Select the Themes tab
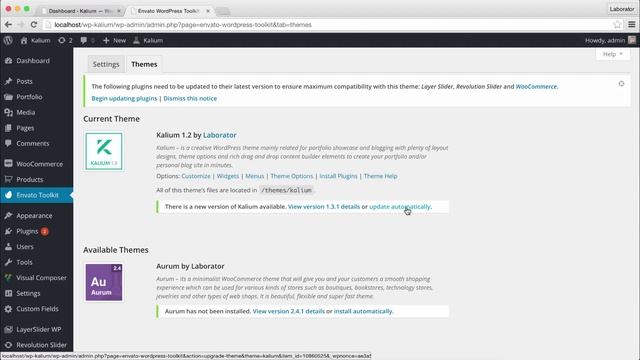This screenshot has height=360, width=640. coord(144,64)
